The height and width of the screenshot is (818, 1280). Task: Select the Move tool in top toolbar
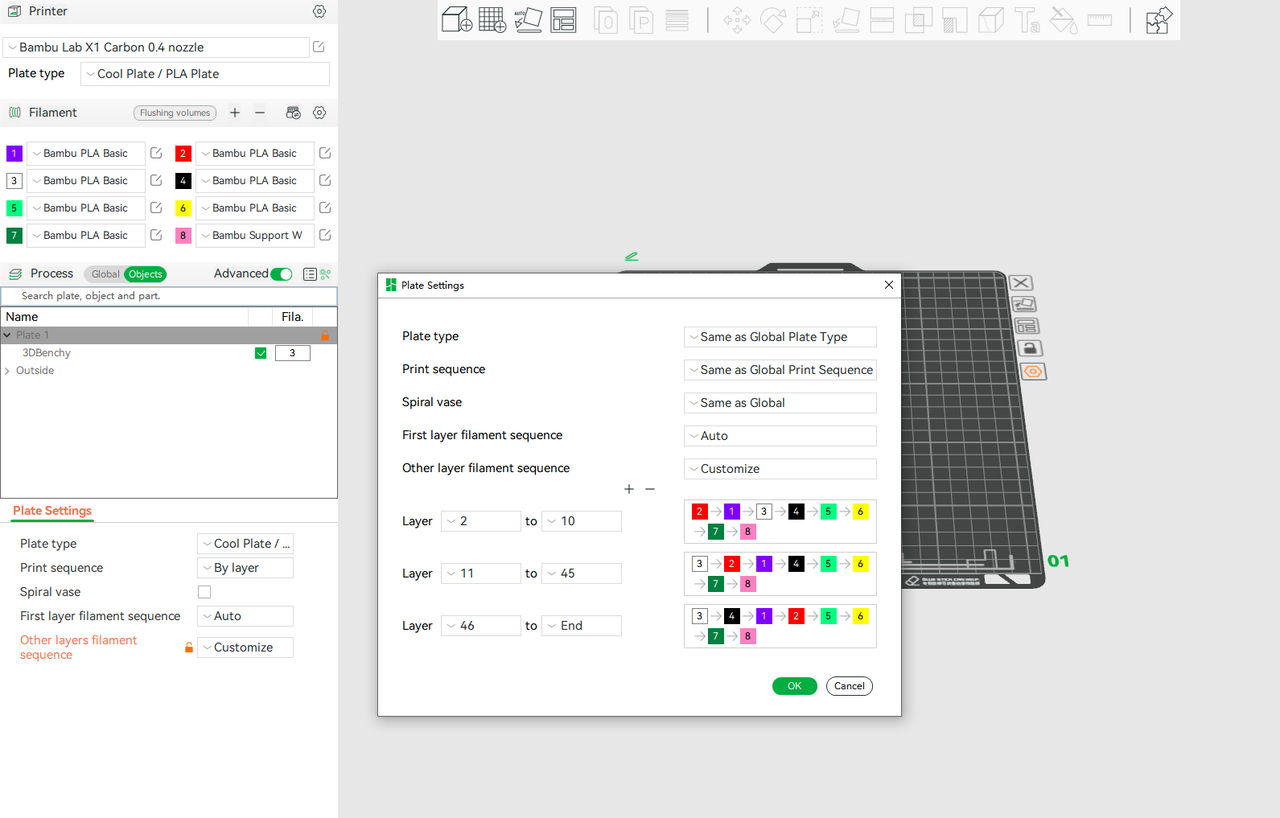(x=738, y=20)
